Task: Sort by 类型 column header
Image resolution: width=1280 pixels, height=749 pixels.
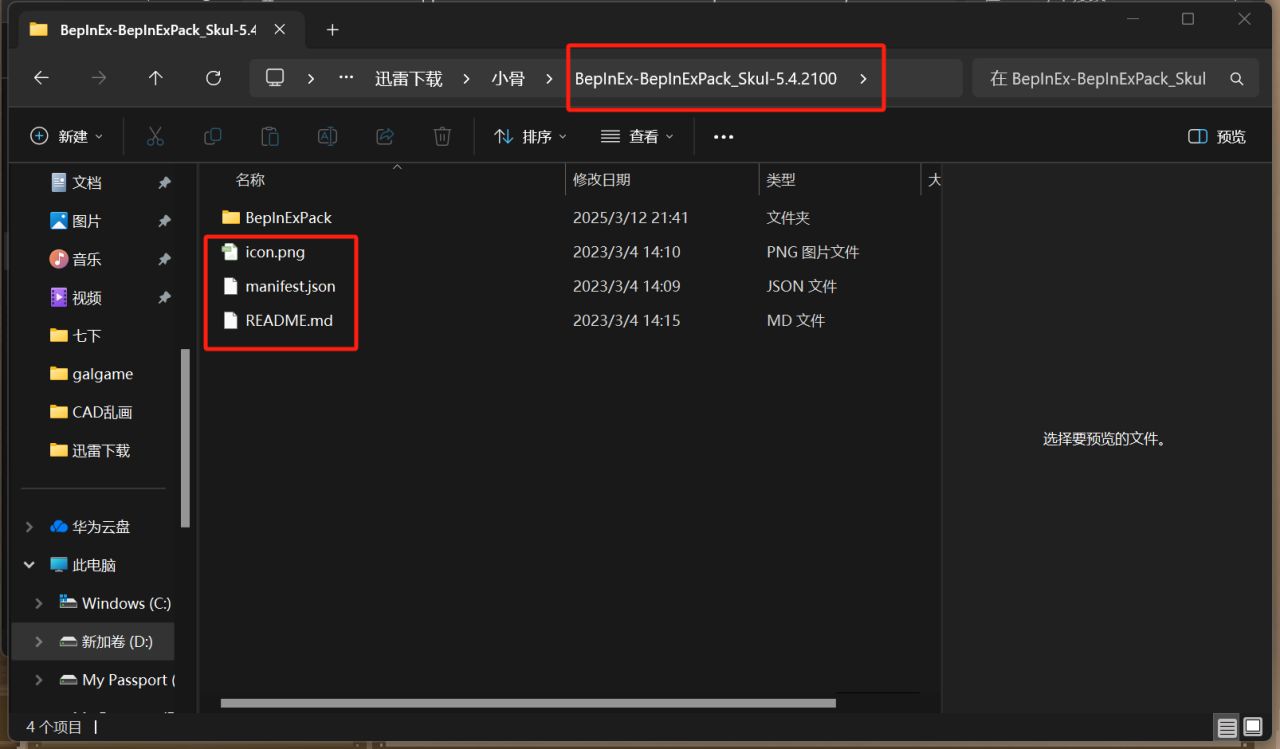Action: pyautogui.click(x=781, y=180)
